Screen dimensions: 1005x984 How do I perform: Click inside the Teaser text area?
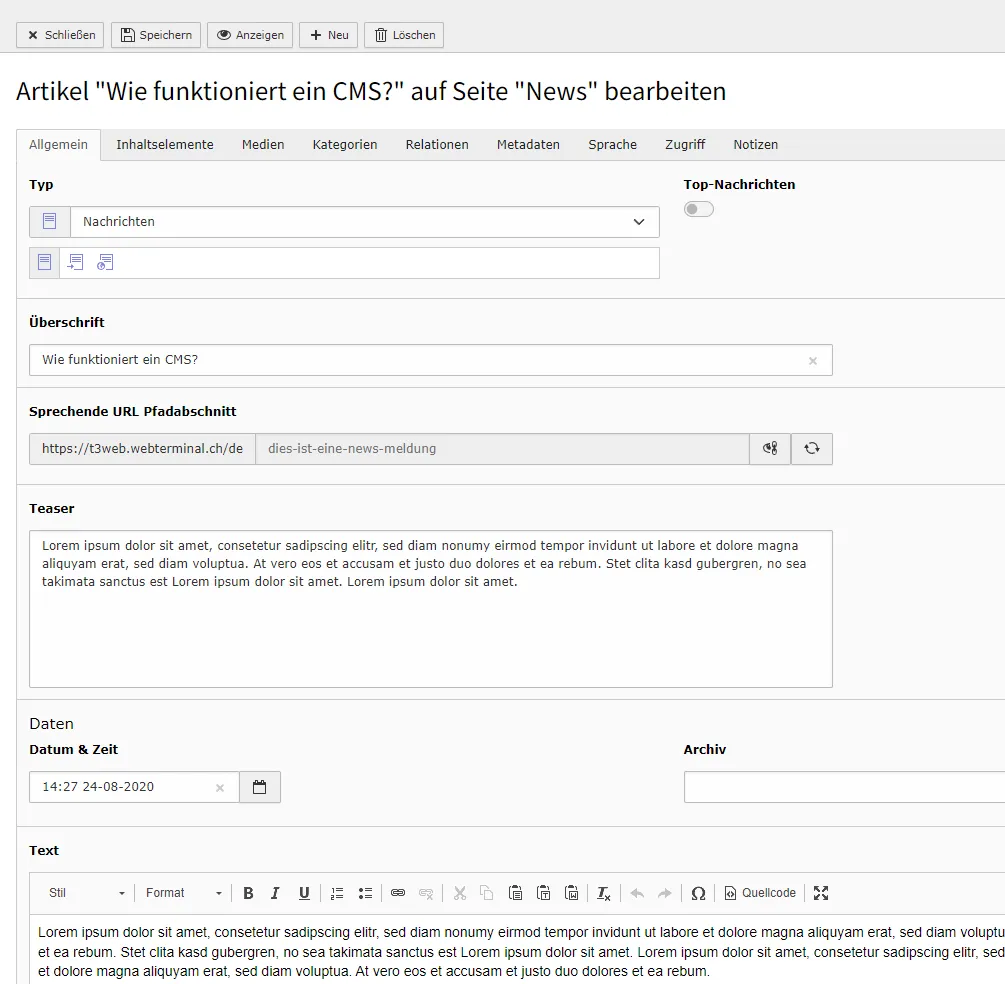point(431,609)
